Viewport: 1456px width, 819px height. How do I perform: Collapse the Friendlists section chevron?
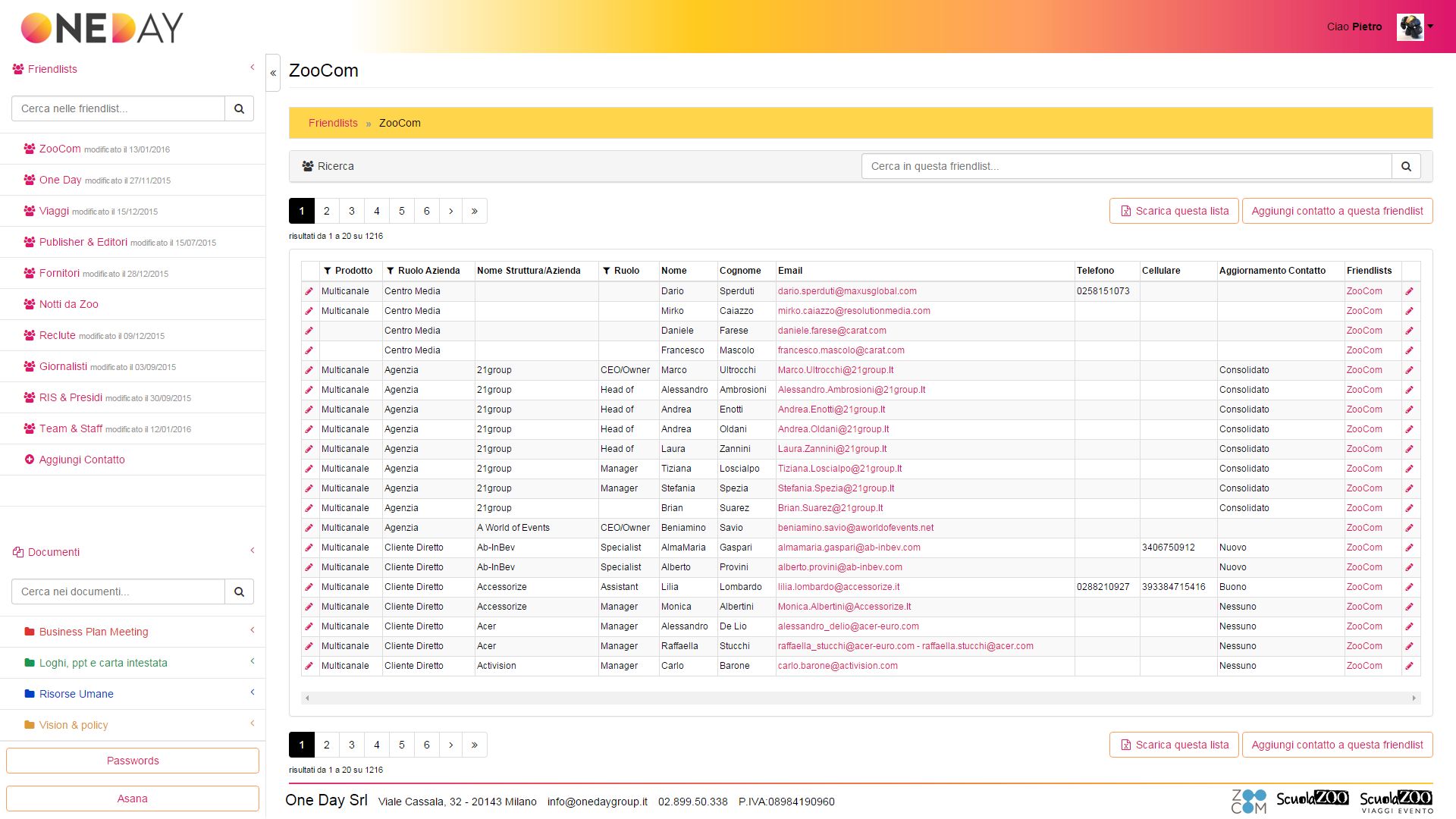click(x=253, y=67)
